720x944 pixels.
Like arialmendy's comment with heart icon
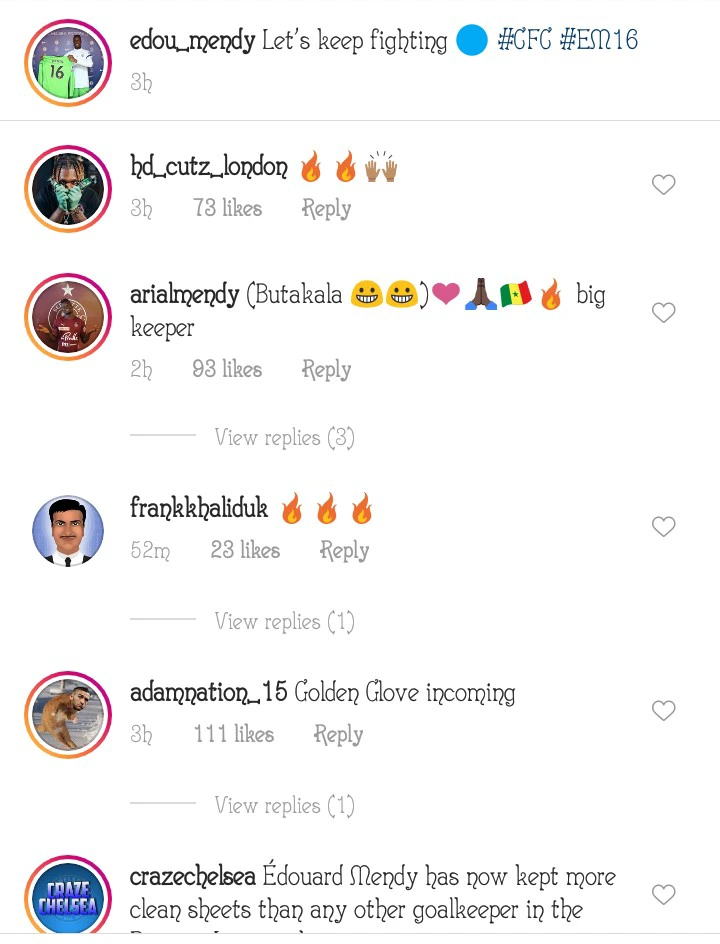coord(663,313)
